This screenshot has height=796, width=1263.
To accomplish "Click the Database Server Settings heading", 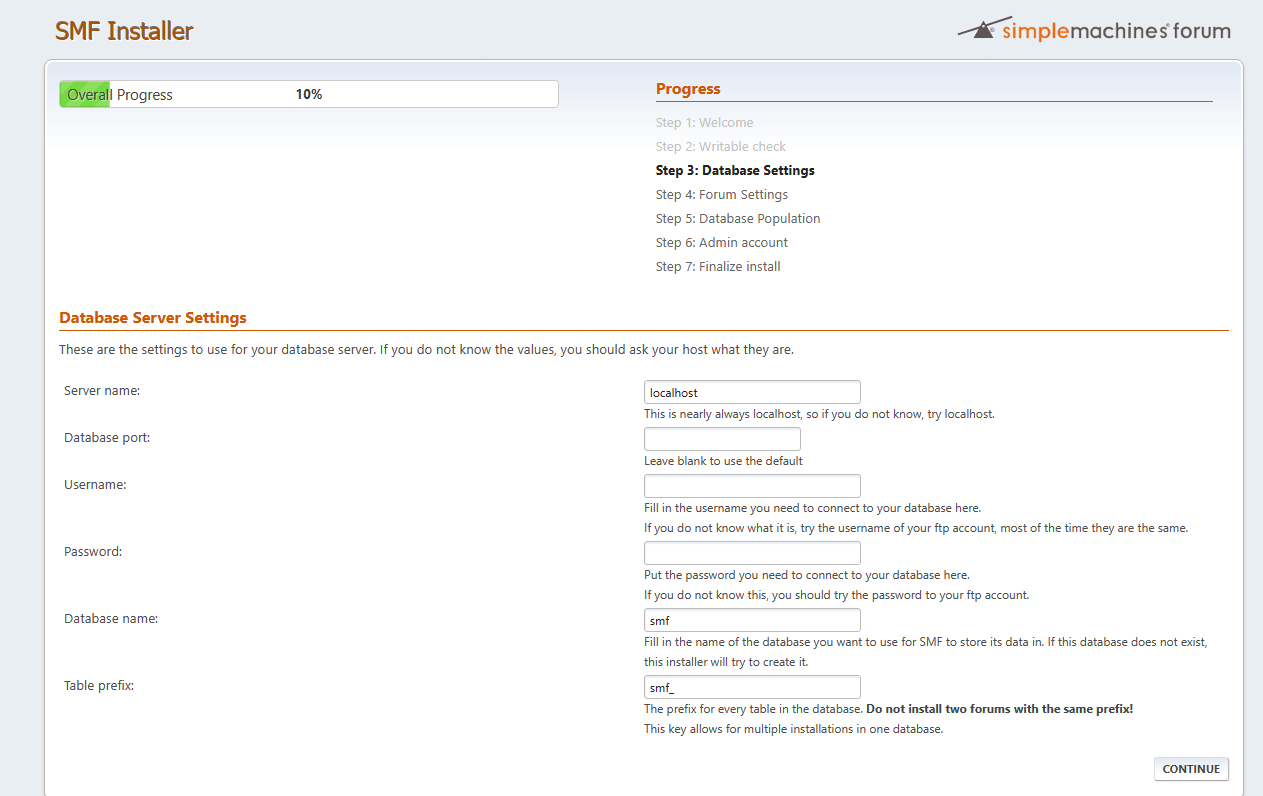I will (153, 318).
